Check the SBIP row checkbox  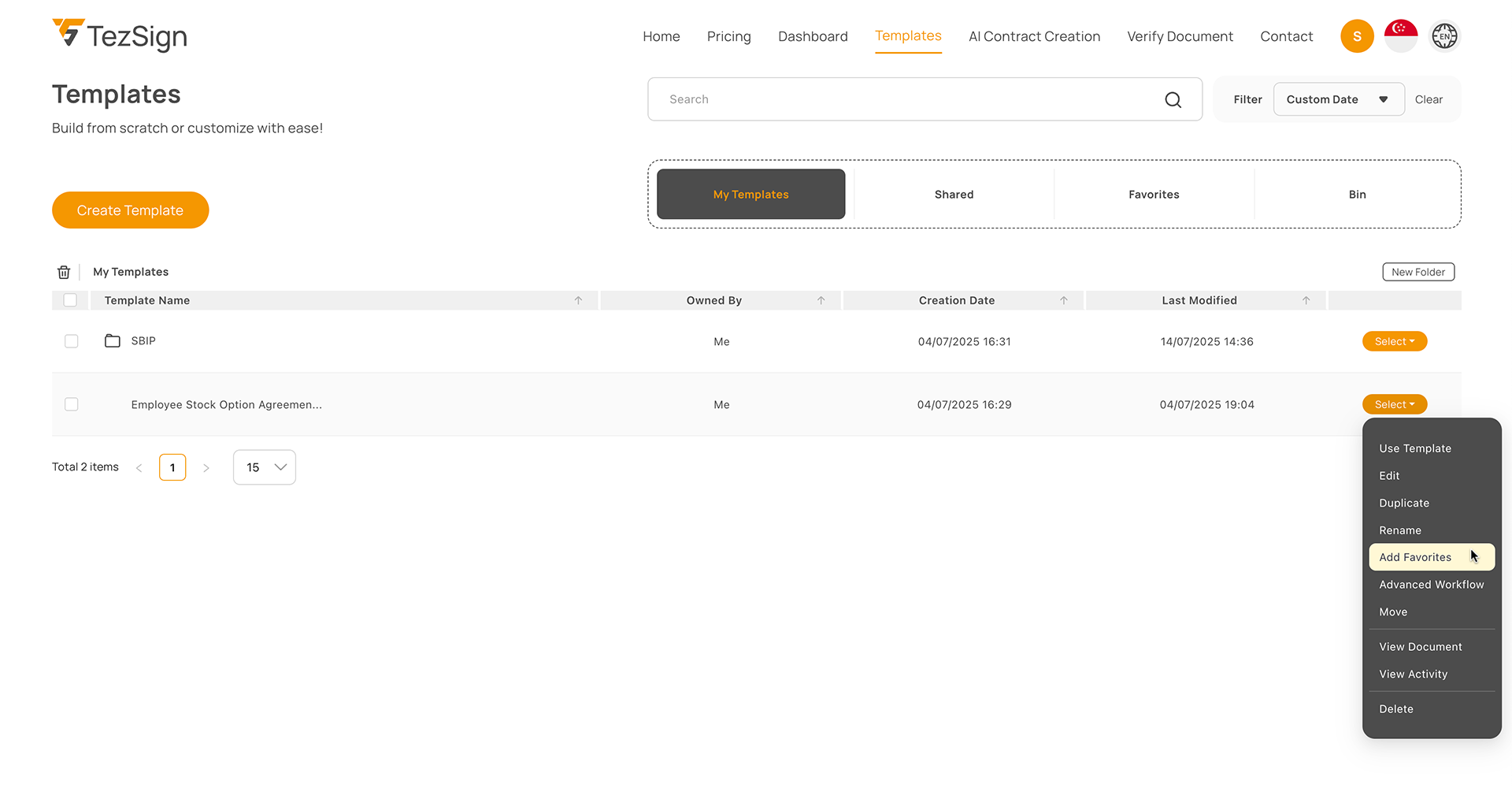click(x=72, y=341)
